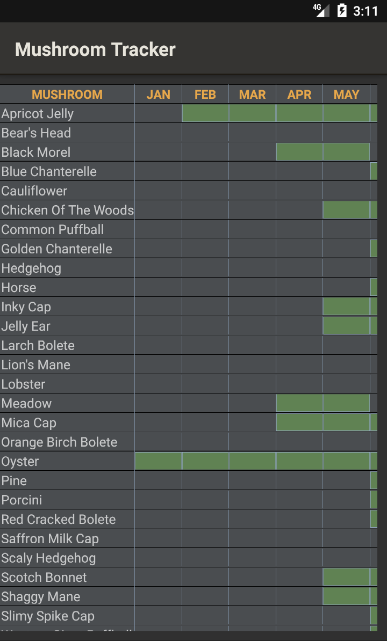Click the Mushroom Tracker app title
Viewport: 387px width, 641px height.
[95, 49]
